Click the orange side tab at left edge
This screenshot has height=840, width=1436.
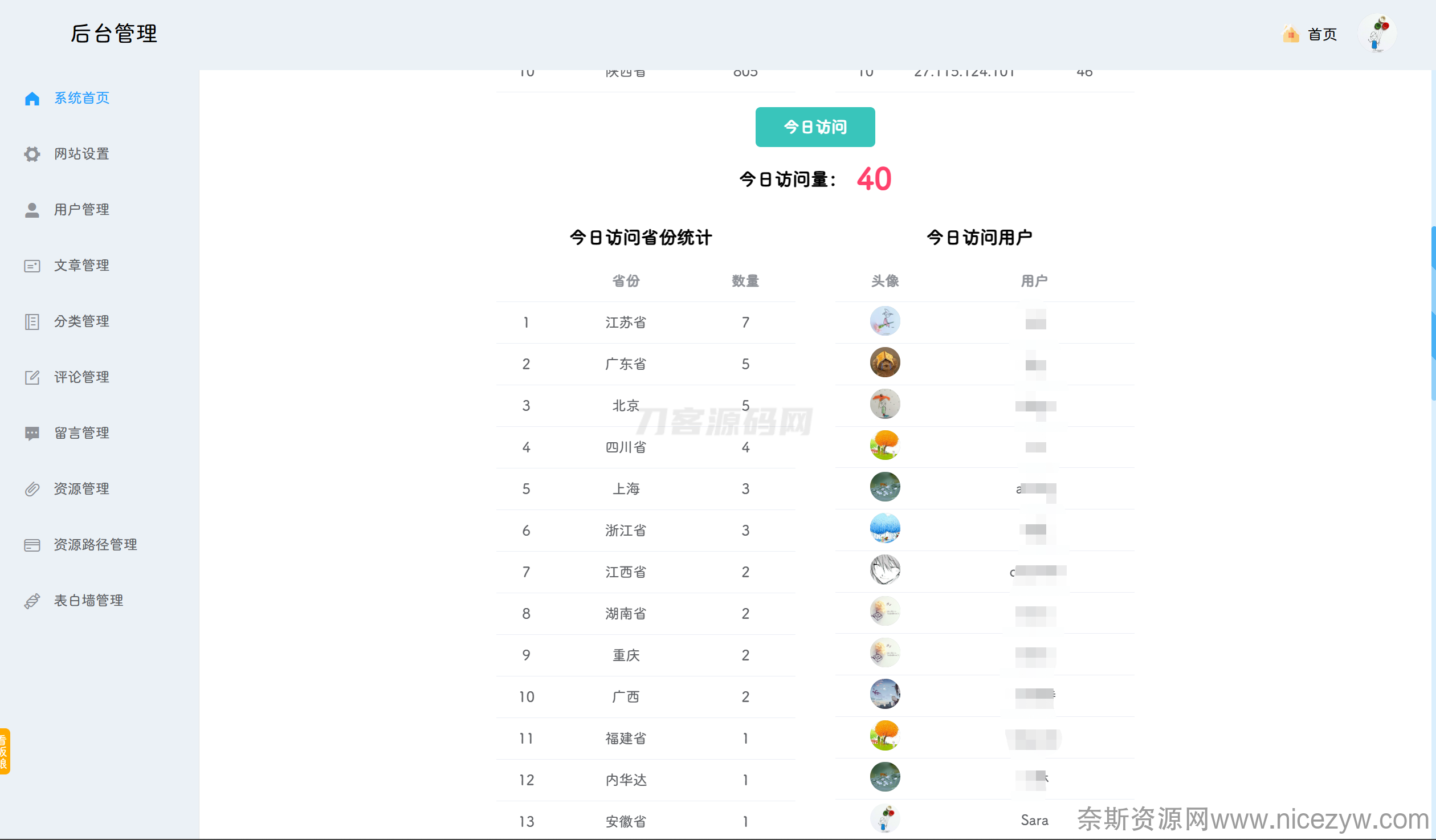pyautogui.click(x=5, y=751)
